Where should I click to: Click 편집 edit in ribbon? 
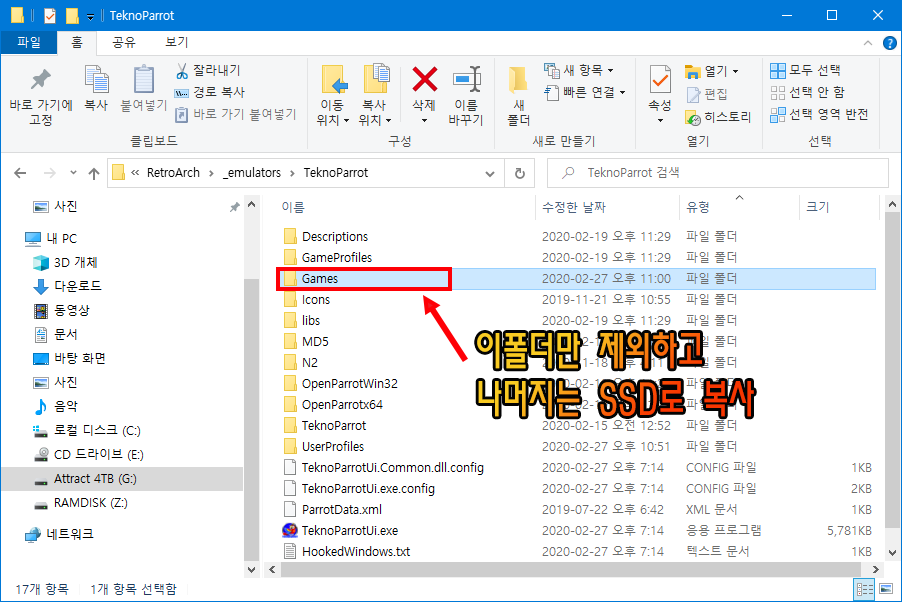coord(707,94)
